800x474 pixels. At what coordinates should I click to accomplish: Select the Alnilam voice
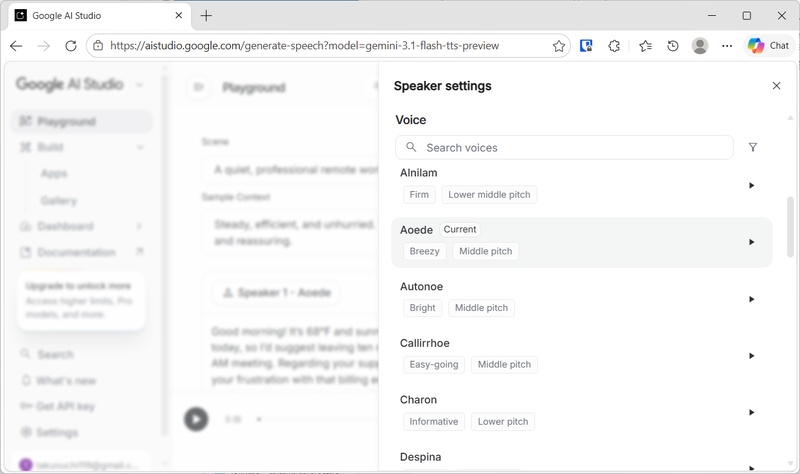click(582, 185)
